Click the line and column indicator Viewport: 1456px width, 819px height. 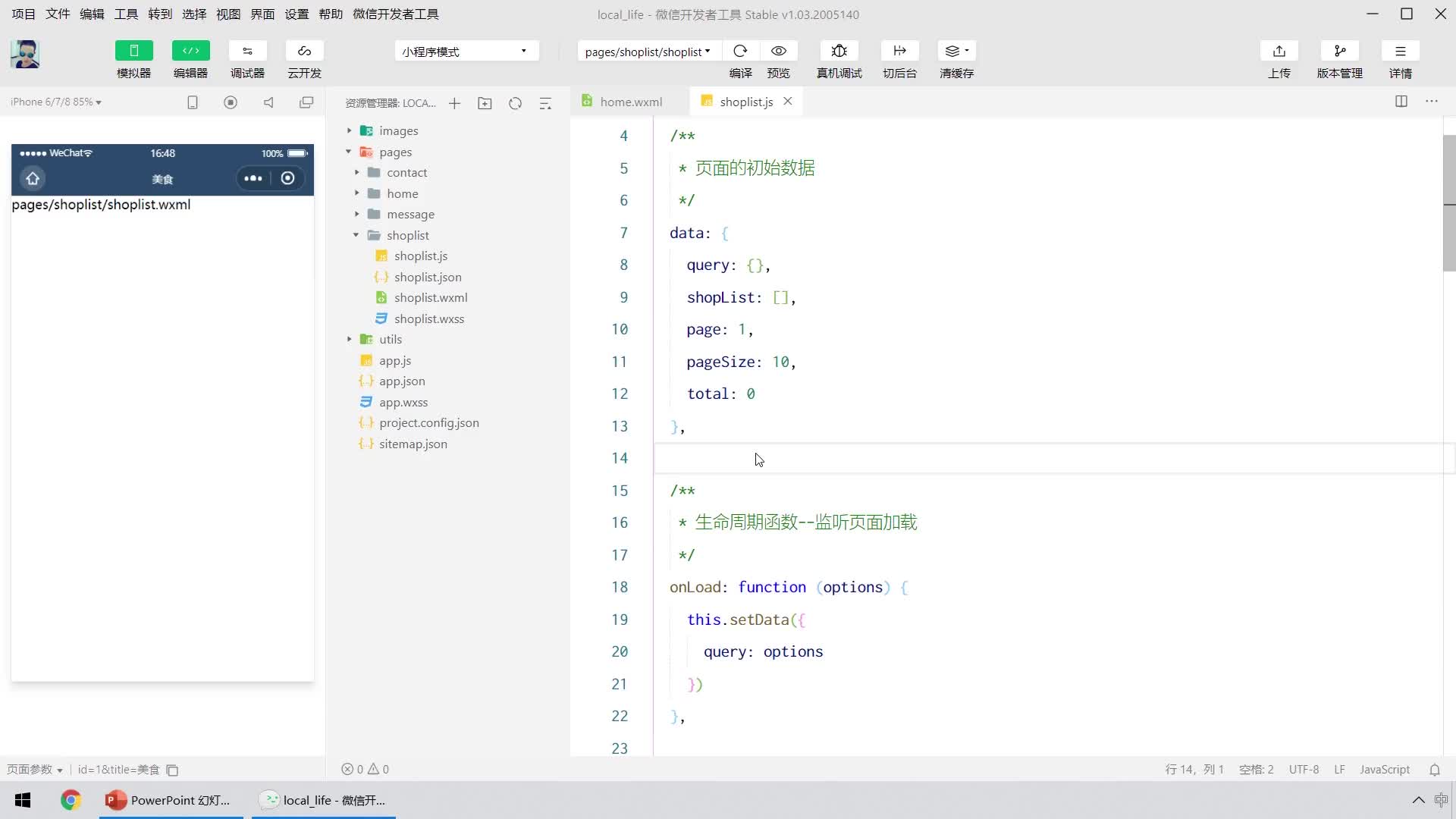point(1194,769)
